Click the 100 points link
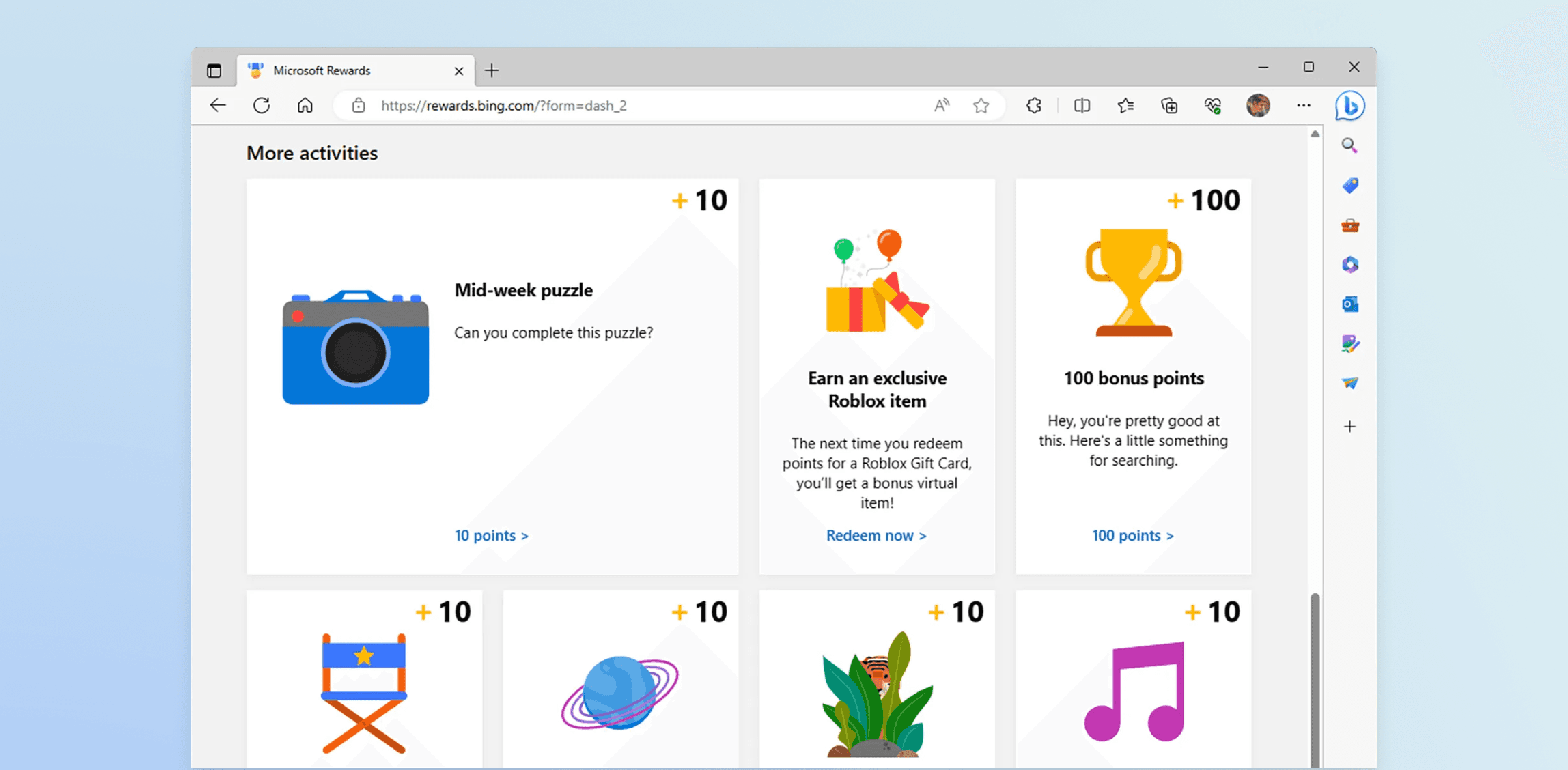This screenshot has height=770, width=1568. pos(1132,536)
